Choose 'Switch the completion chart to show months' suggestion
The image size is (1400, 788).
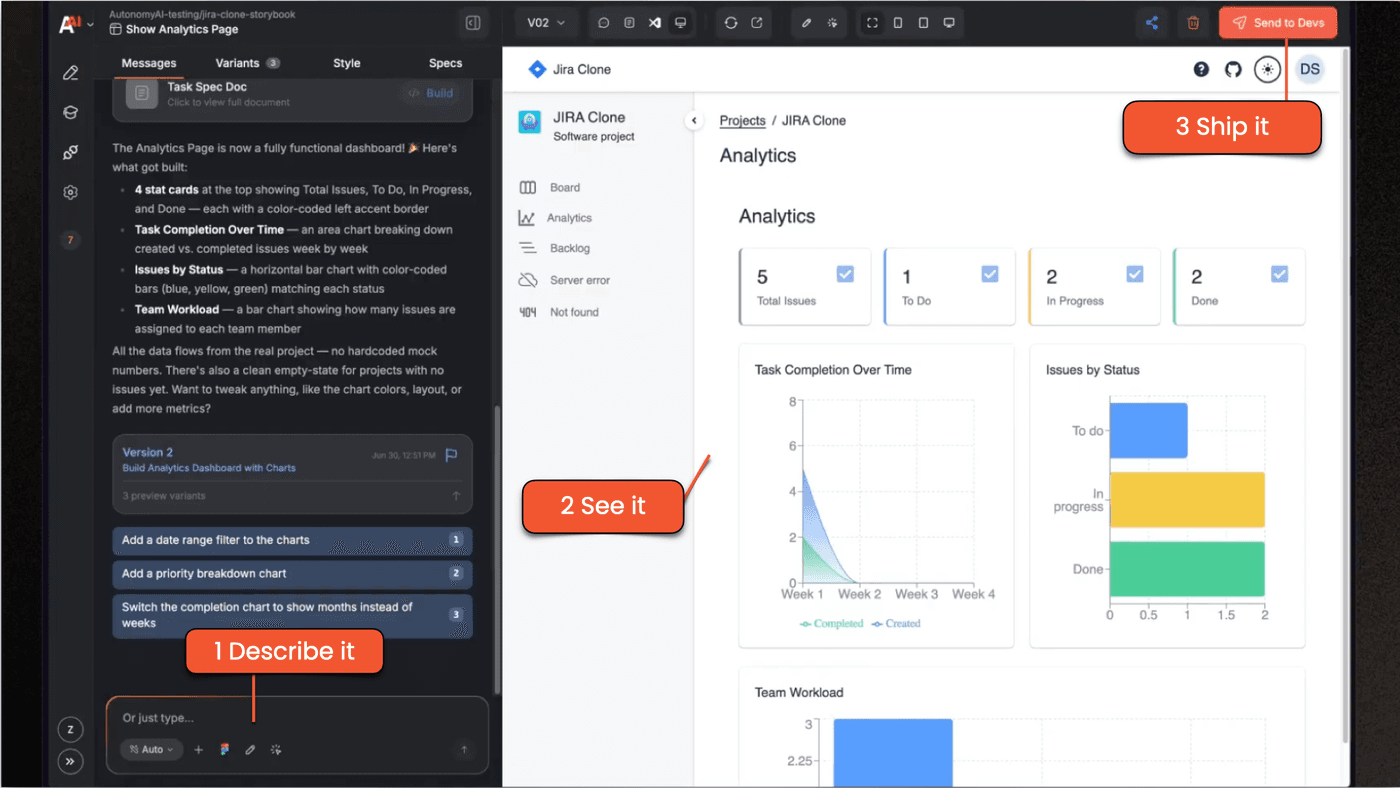coord(292,615)
